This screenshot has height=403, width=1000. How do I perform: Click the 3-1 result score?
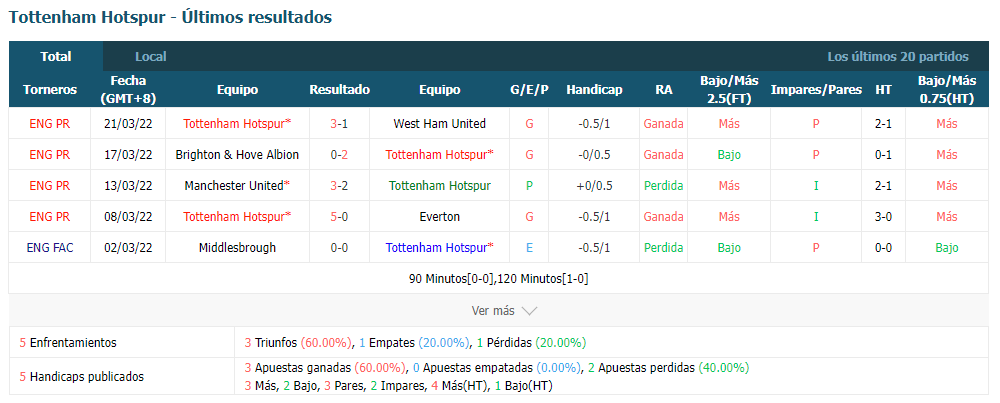pyautogui.click(x=339, y=124)
